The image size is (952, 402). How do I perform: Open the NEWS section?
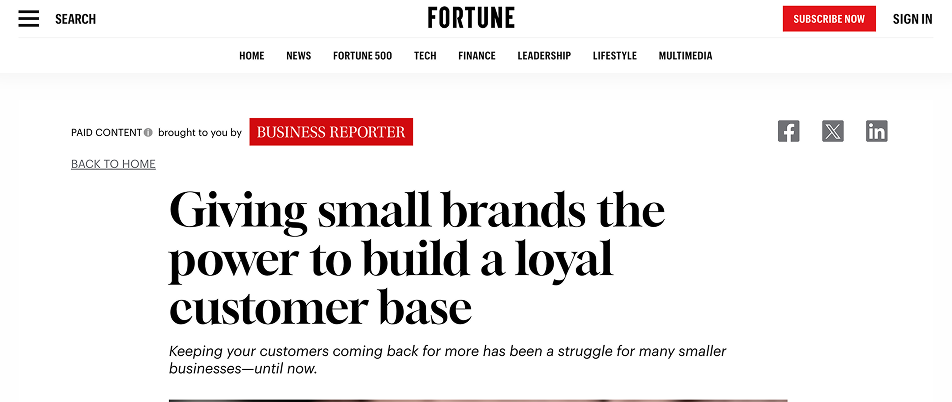299,56
